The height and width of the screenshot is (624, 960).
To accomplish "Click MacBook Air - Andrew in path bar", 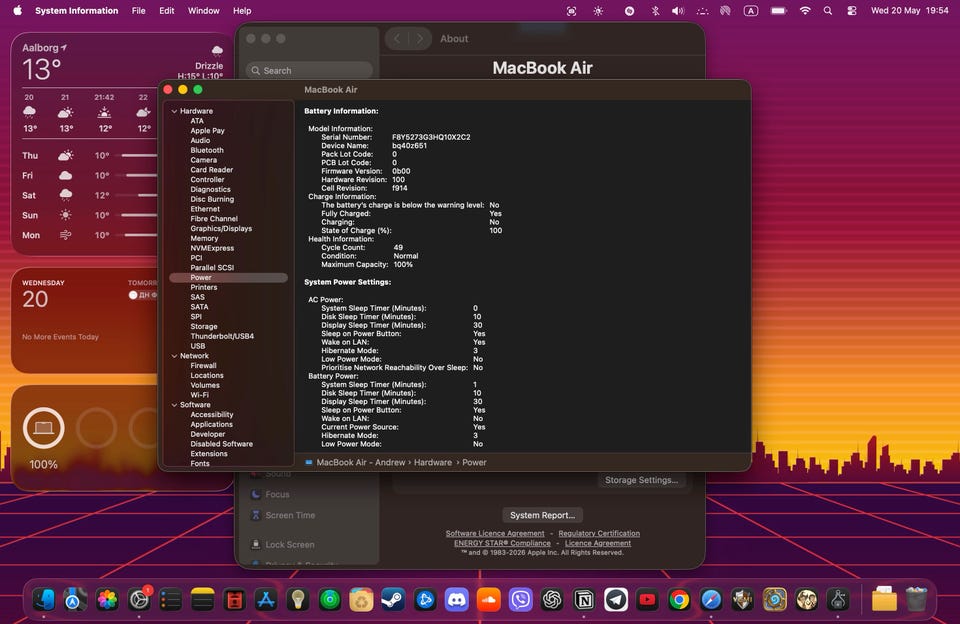I will (x=361, y=463).
